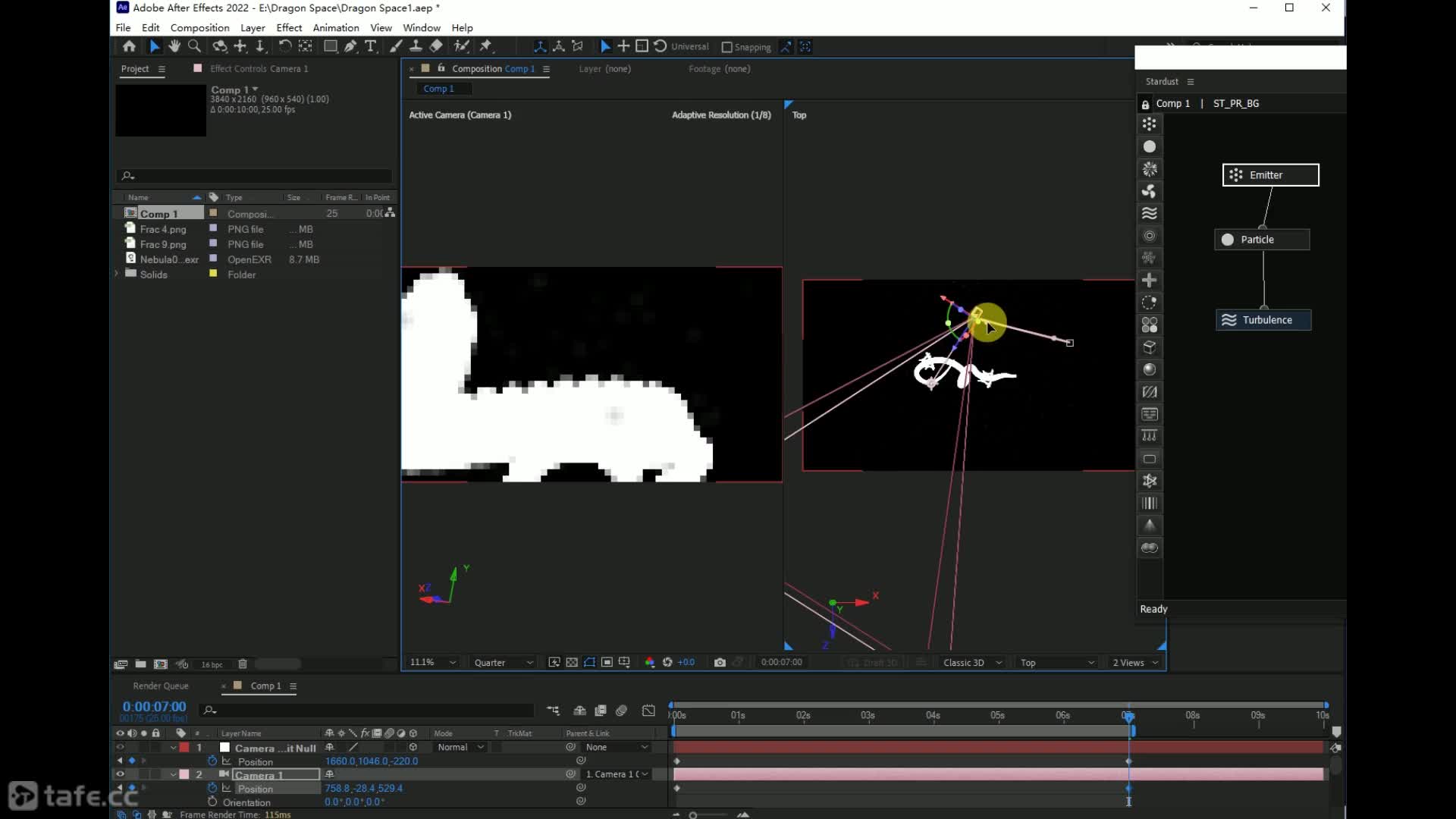
Task: Toggle Orientation stopwatch for Camera 1
Action: pyautogui.click(x=212, y=802)
